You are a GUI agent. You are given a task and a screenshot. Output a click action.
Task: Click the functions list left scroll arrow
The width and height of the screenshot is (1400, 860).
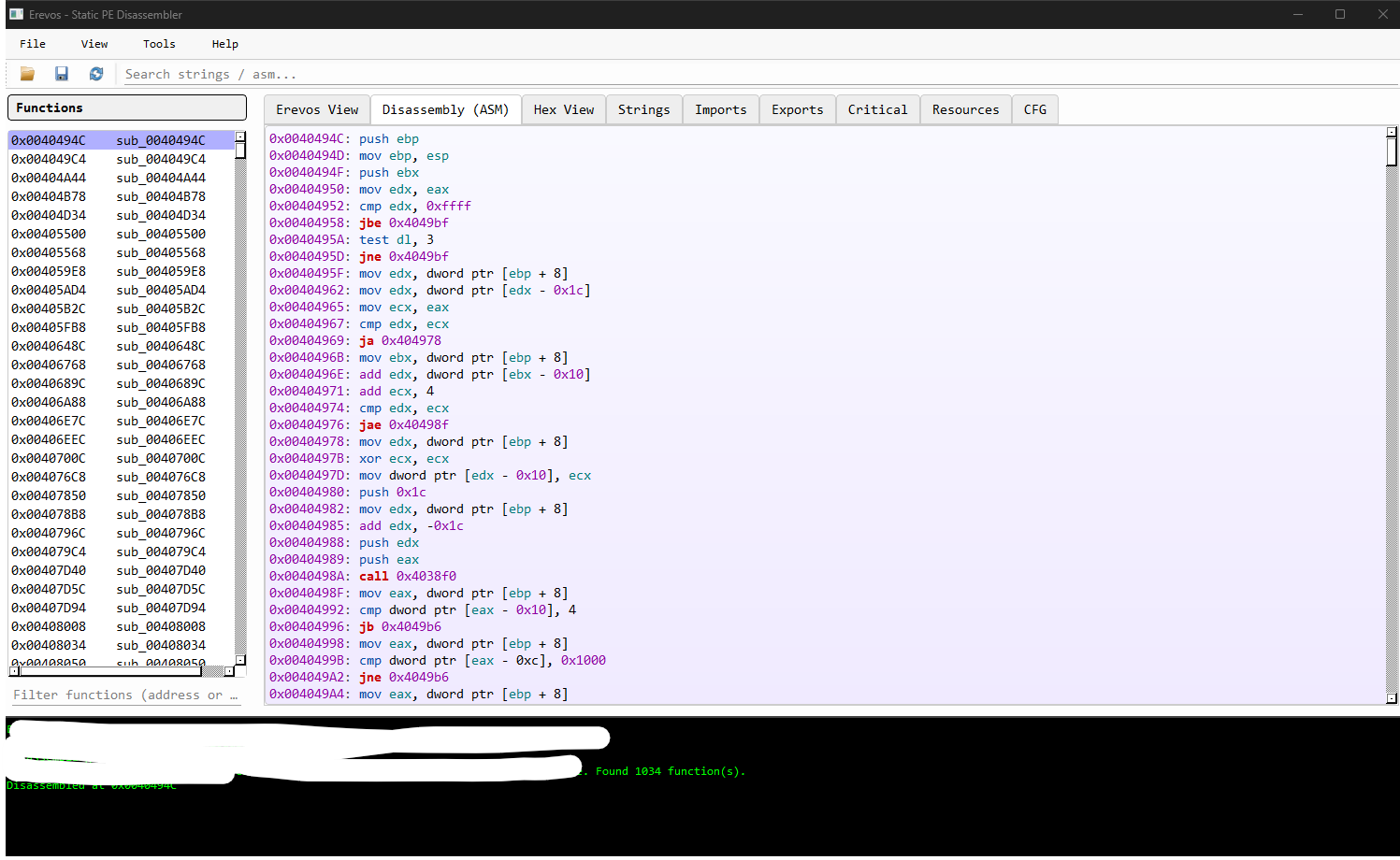tap(14, 671)
